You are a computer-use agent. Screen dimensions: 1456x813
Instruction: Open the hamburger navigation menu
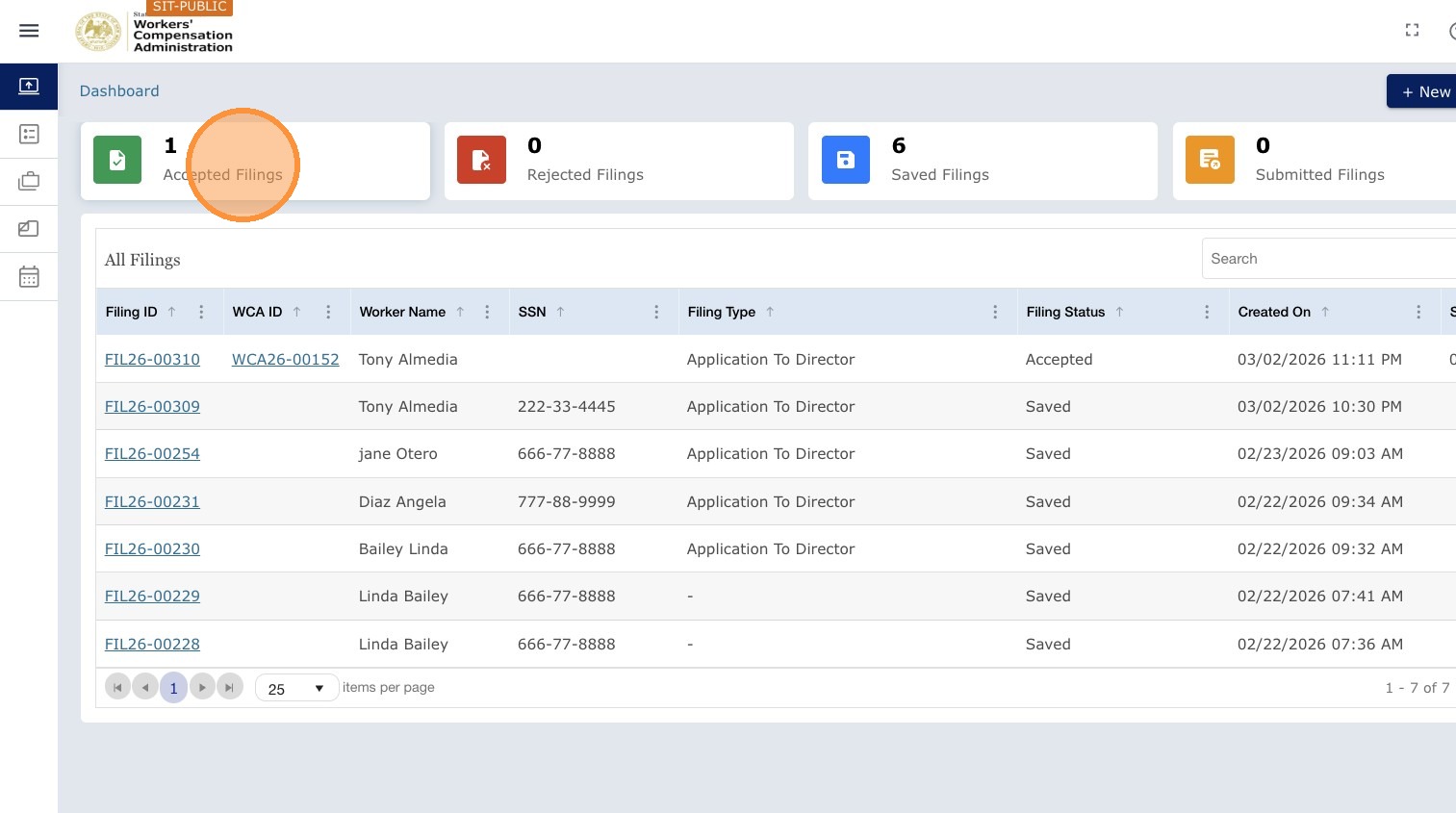click(29, 31)
